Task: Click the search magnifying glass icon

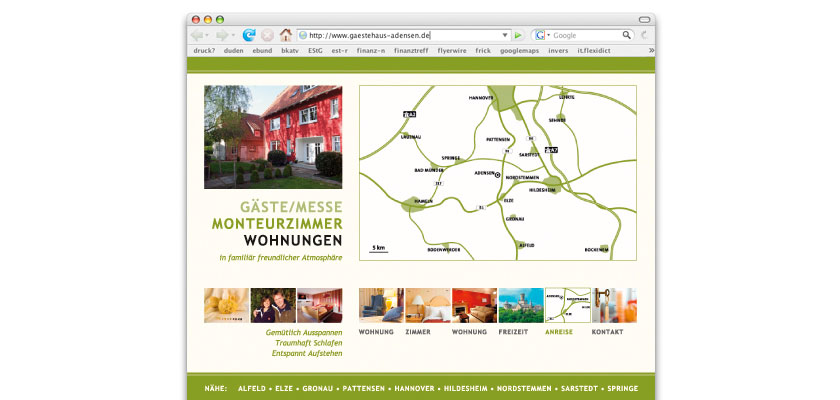Action: [x=627, y=35]
